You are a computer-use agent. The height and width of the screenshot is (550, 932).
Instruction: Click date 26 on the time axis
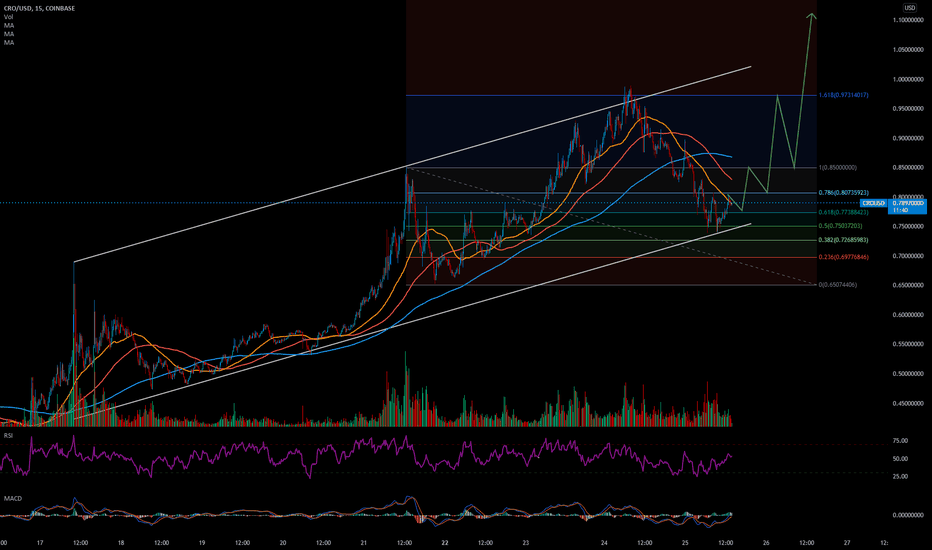point(766,542)
